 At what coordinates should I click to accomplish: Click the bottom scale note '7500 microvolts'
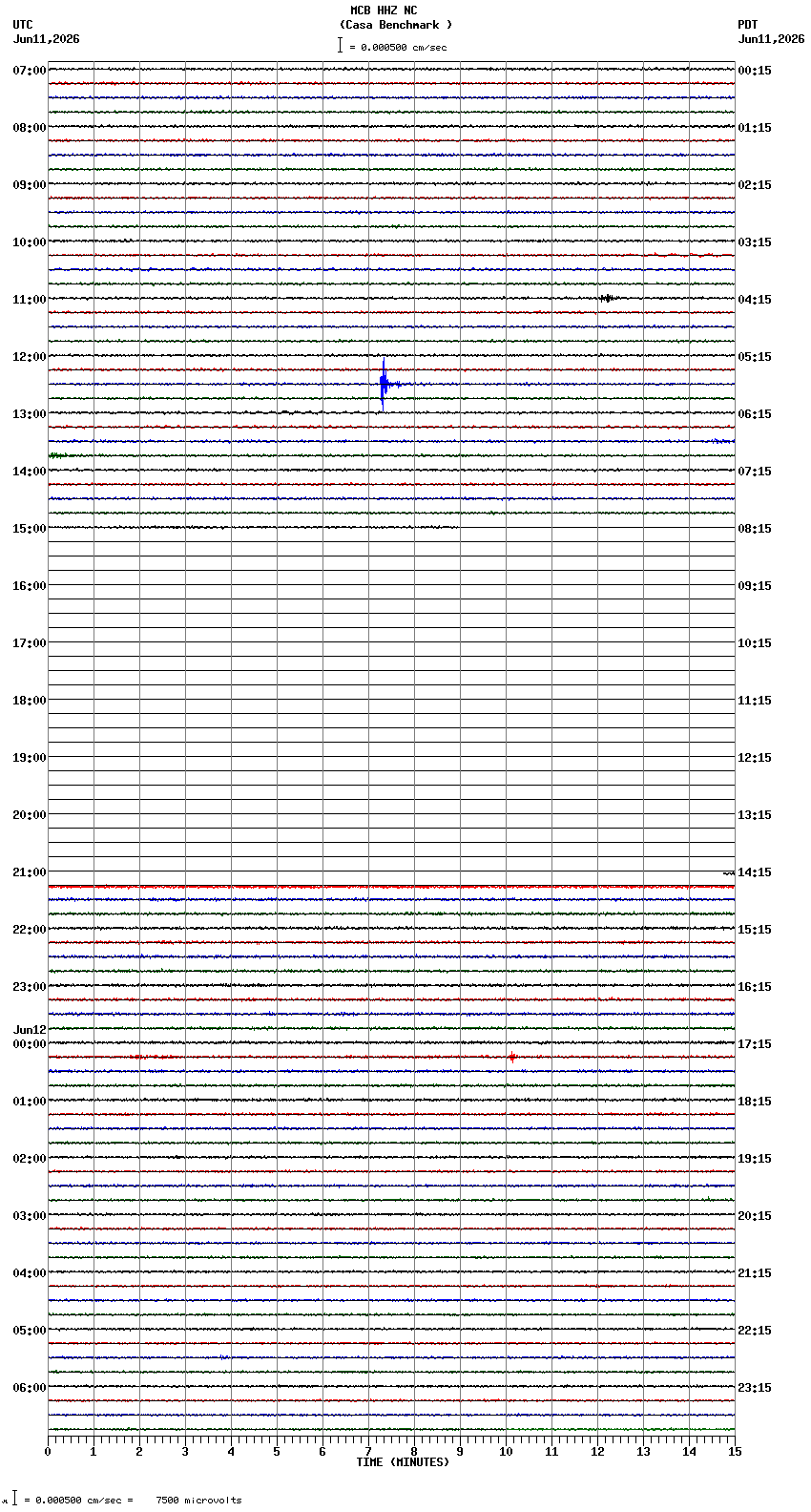198,1501
